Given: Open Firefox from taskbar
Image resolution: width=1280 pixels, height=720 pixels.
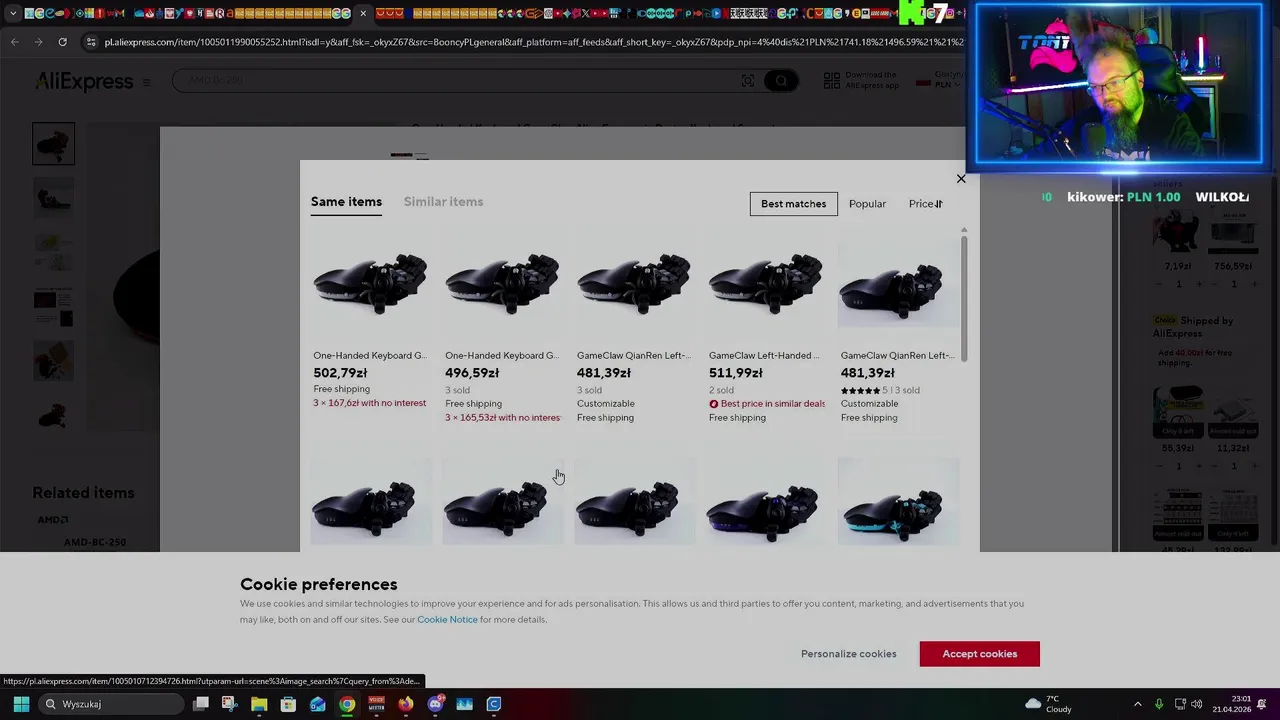Looking at the screenshot, I should pos(405,704).
